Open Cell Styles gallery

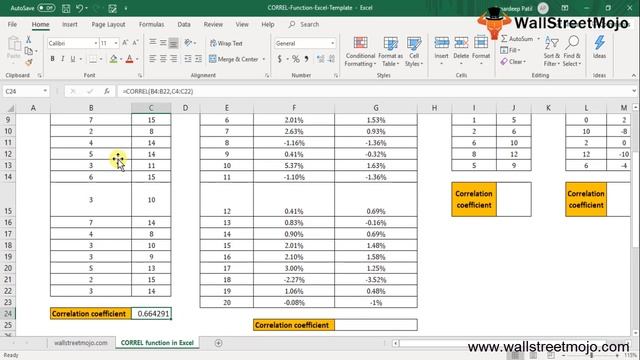414,52
